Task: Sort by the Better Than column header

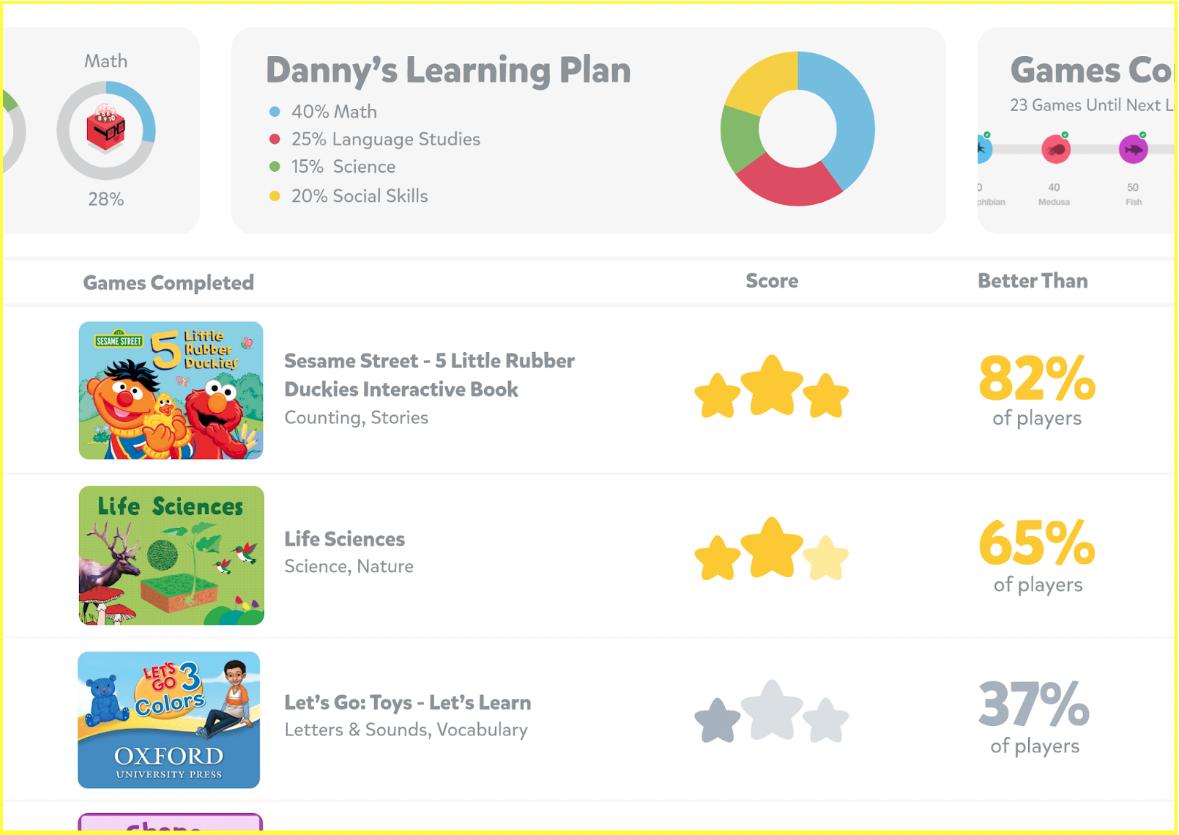Action: 1032,281
